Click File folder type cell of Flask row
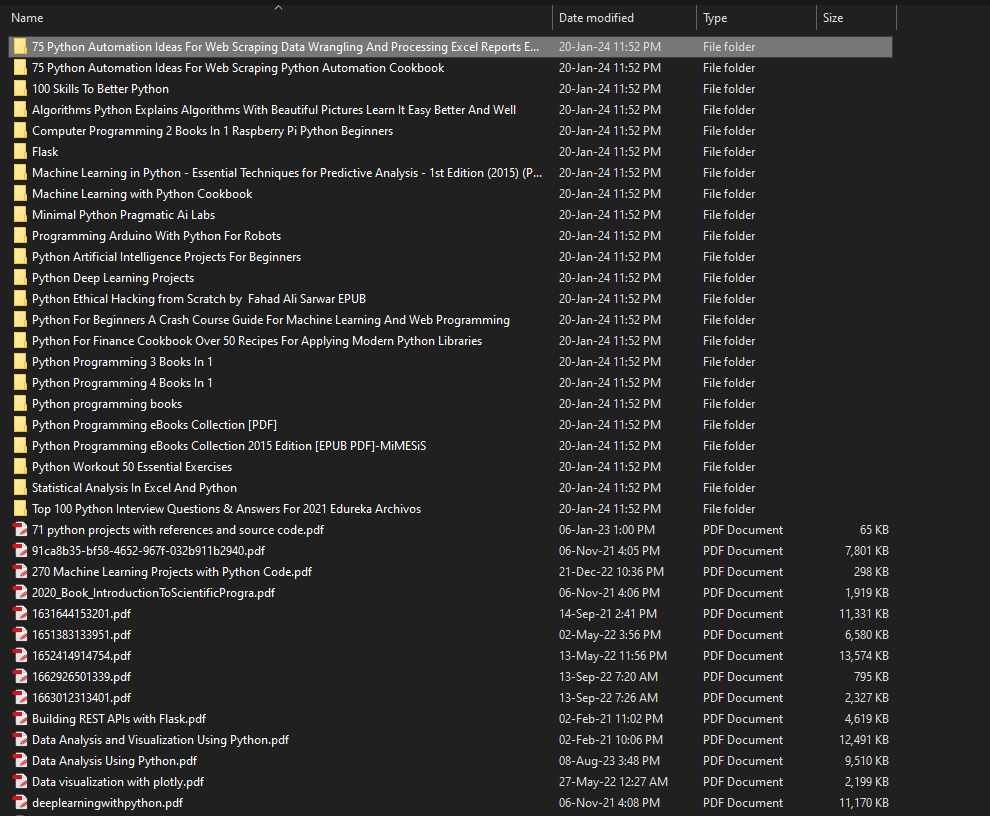990x816 pixels. click(x=729, y=152)
